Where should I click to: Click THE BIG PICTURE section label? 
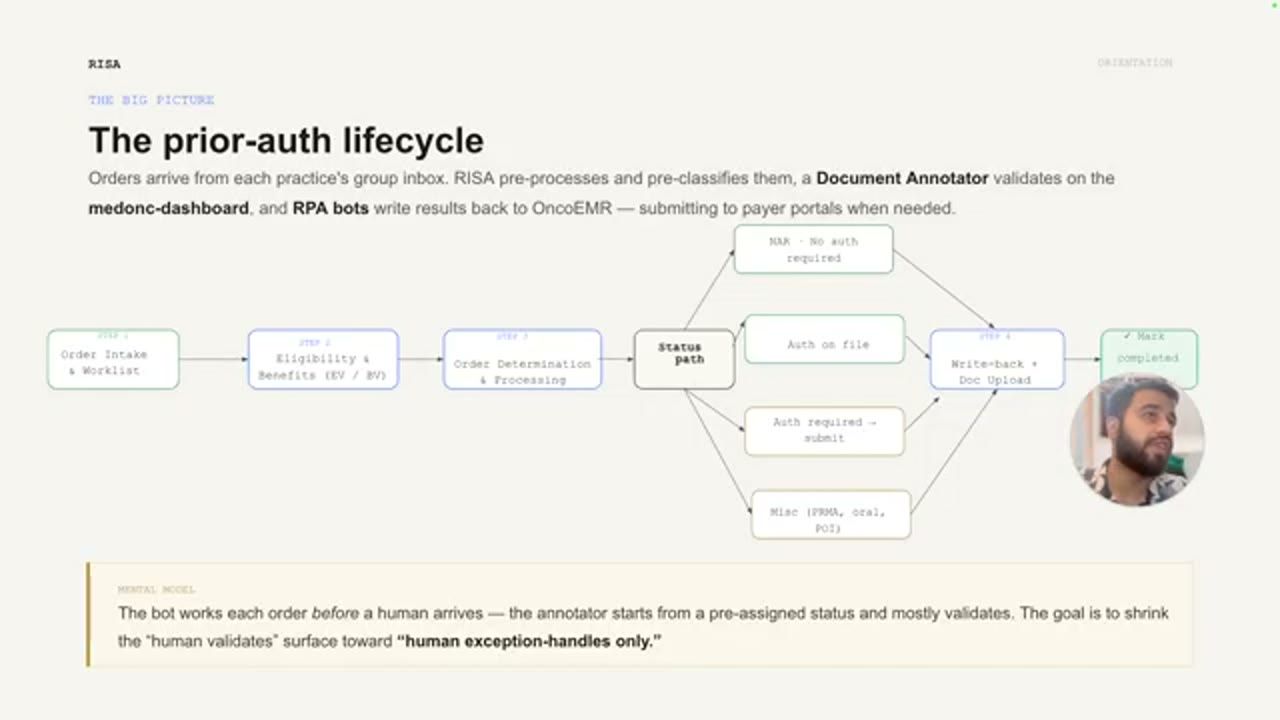[151, 100]
